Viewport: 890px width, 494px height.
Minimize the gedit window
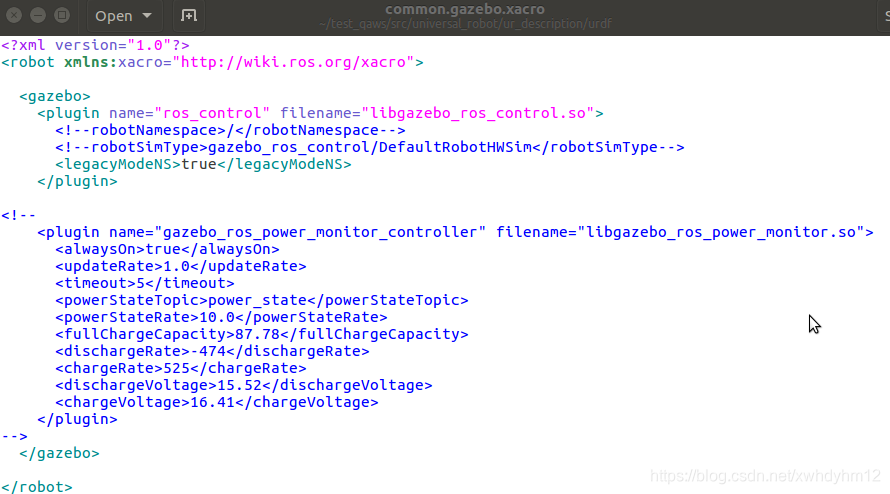38,15
